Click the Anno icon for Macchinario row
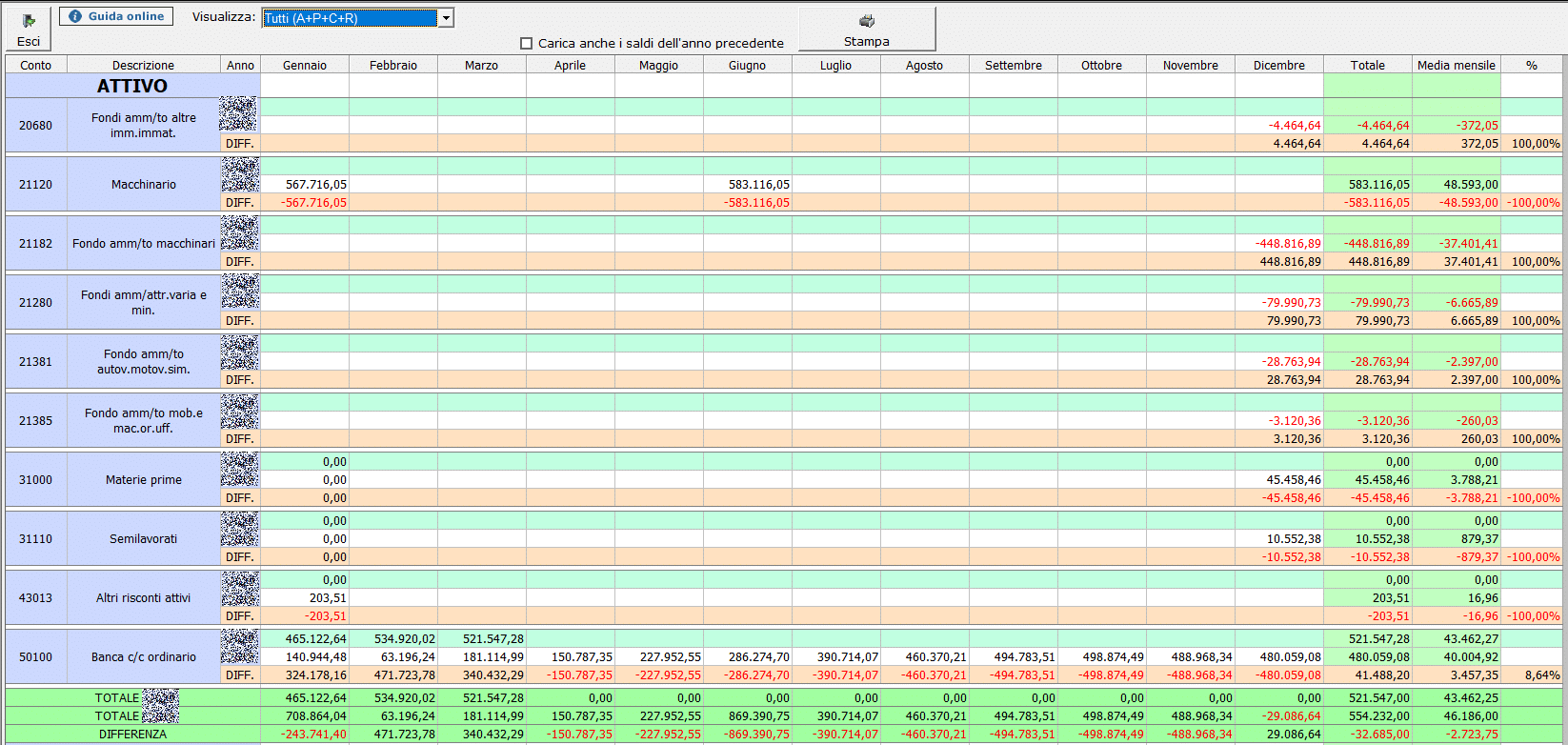The height and width of the screenshot is (745, 1568). 240,174
